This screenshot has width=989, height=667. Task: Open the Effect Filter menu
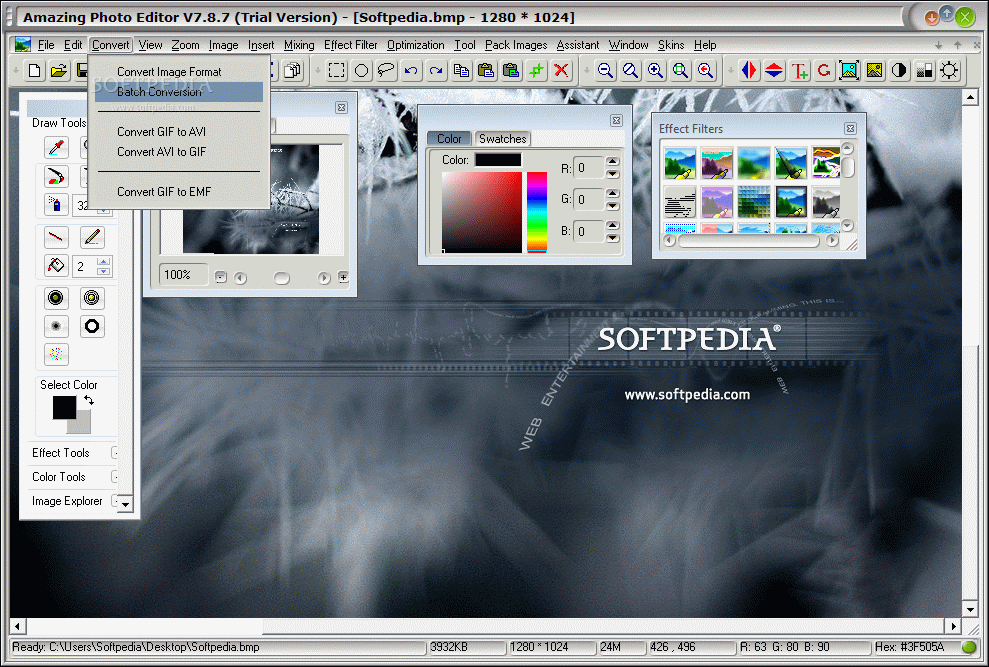[351, 45]
